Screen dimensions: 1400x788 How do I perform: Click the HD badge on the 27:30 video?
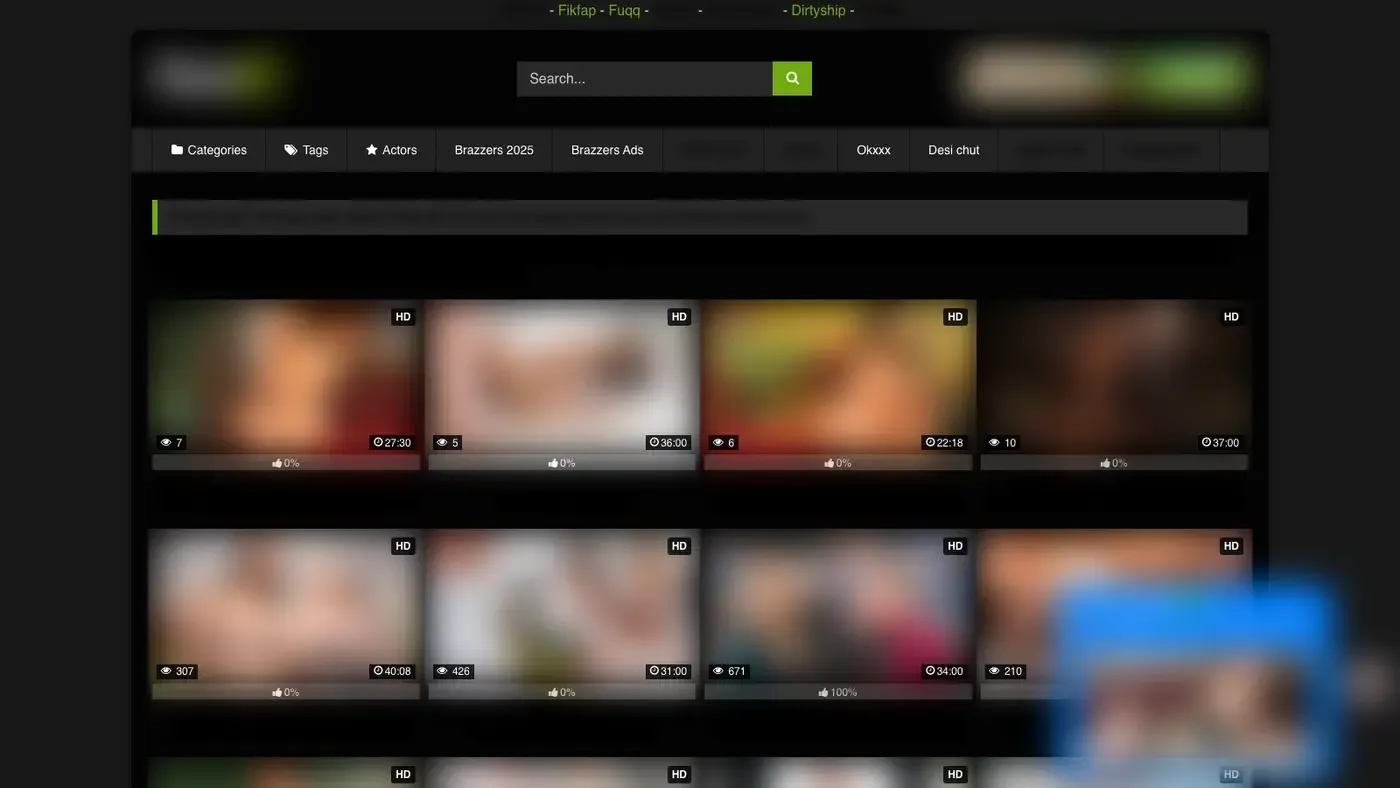coord(403,317)
